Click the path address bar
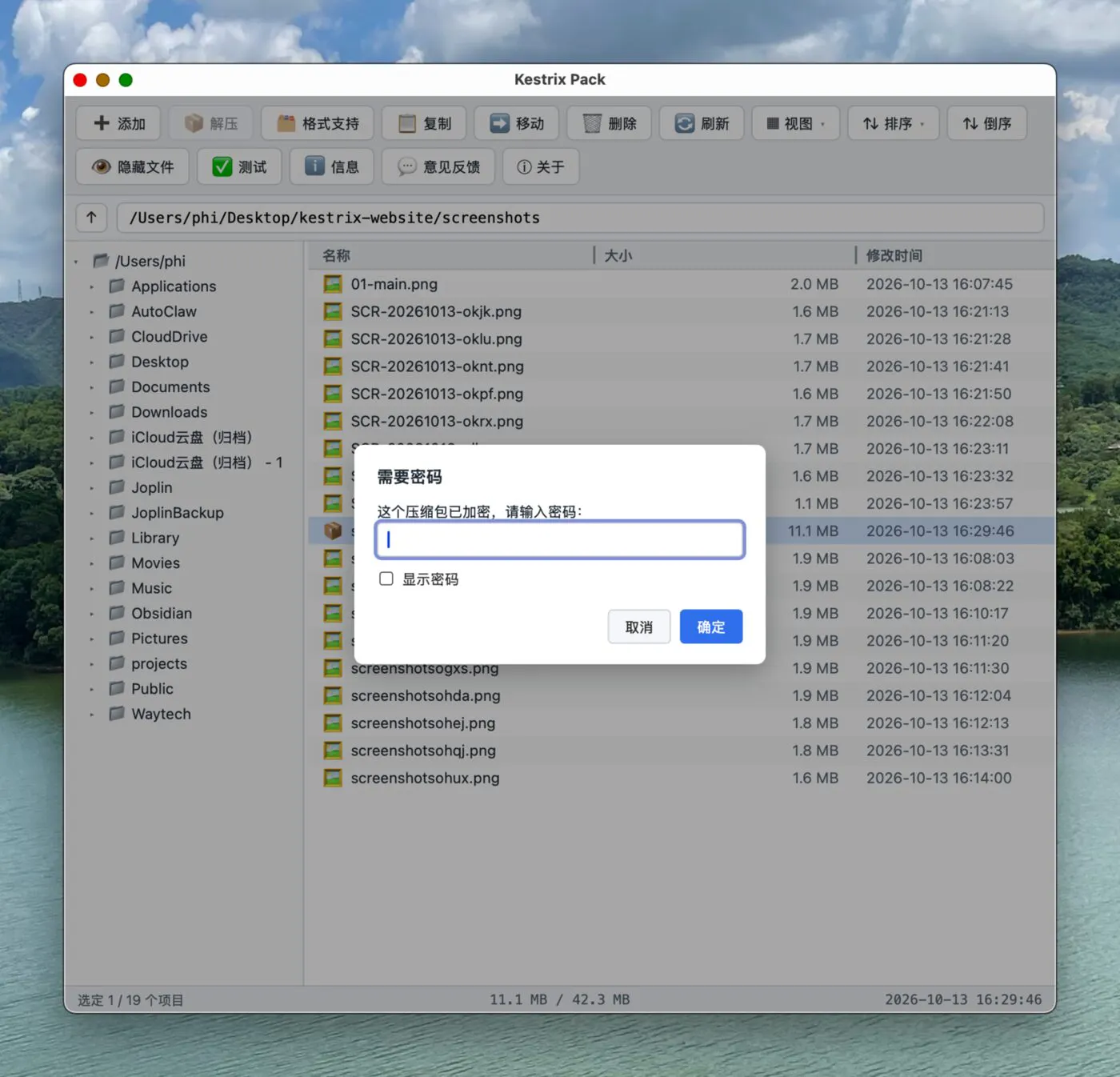The width and height of the screenshot is (1120, 1077). [580, 218]
